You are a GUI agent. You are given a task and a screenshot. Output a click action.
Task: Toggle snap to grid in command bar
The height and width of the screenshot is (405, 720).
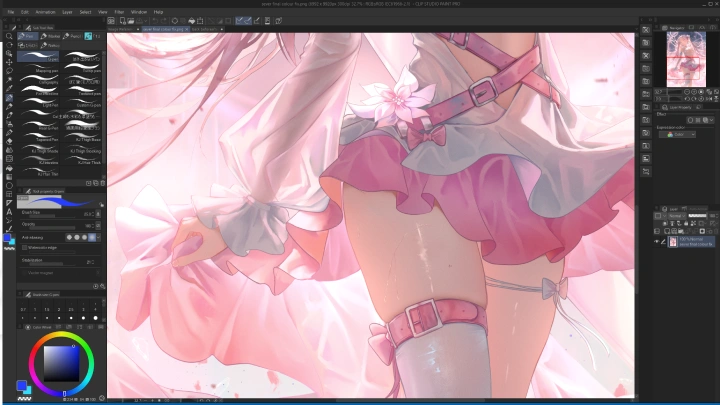click(x=257, y=21)
